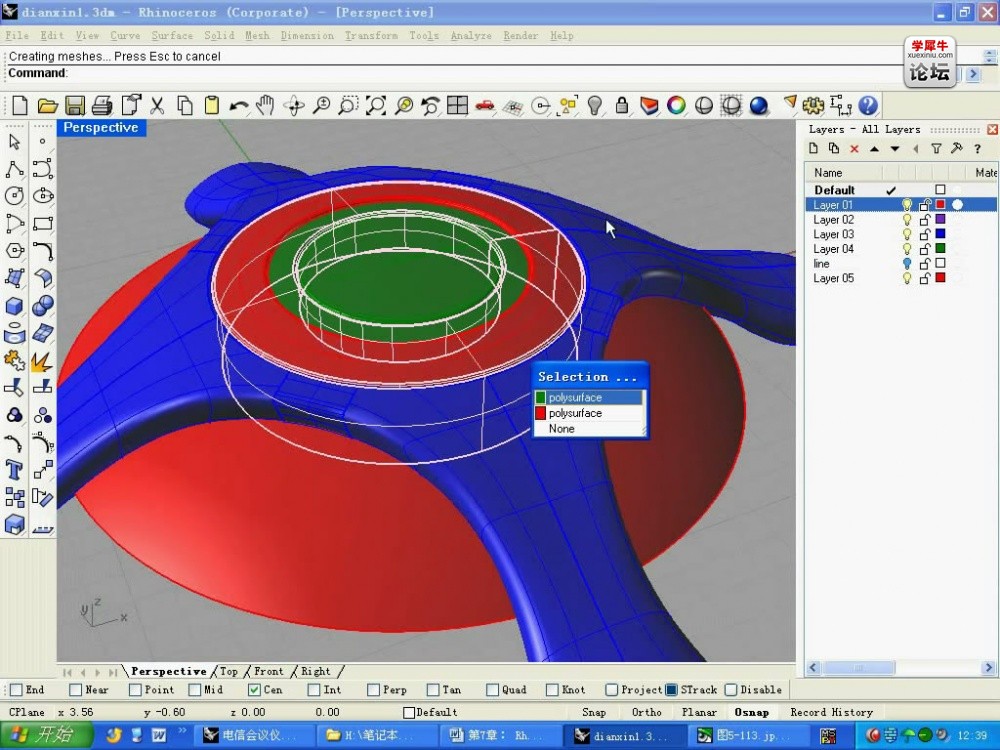
Task: Click in the Command input line
Action: [x=485, y=73]
